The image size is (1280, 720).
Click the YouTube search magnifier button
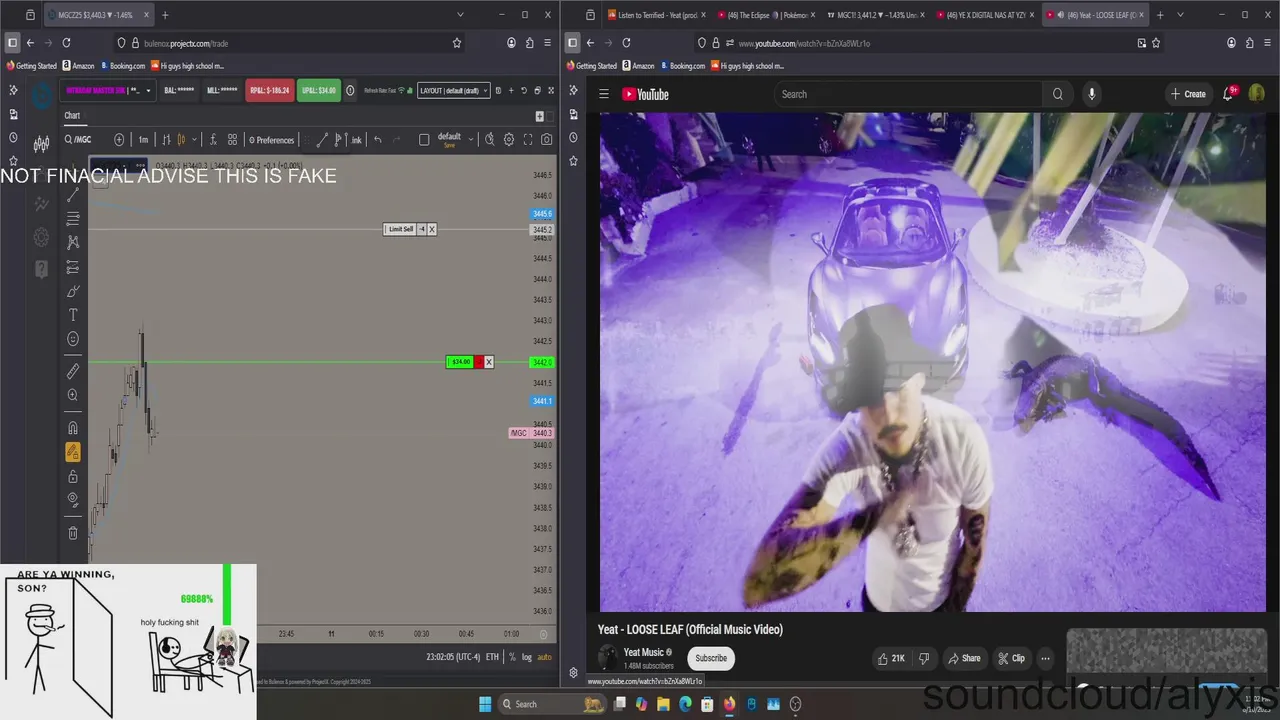tap(1058, 94)
